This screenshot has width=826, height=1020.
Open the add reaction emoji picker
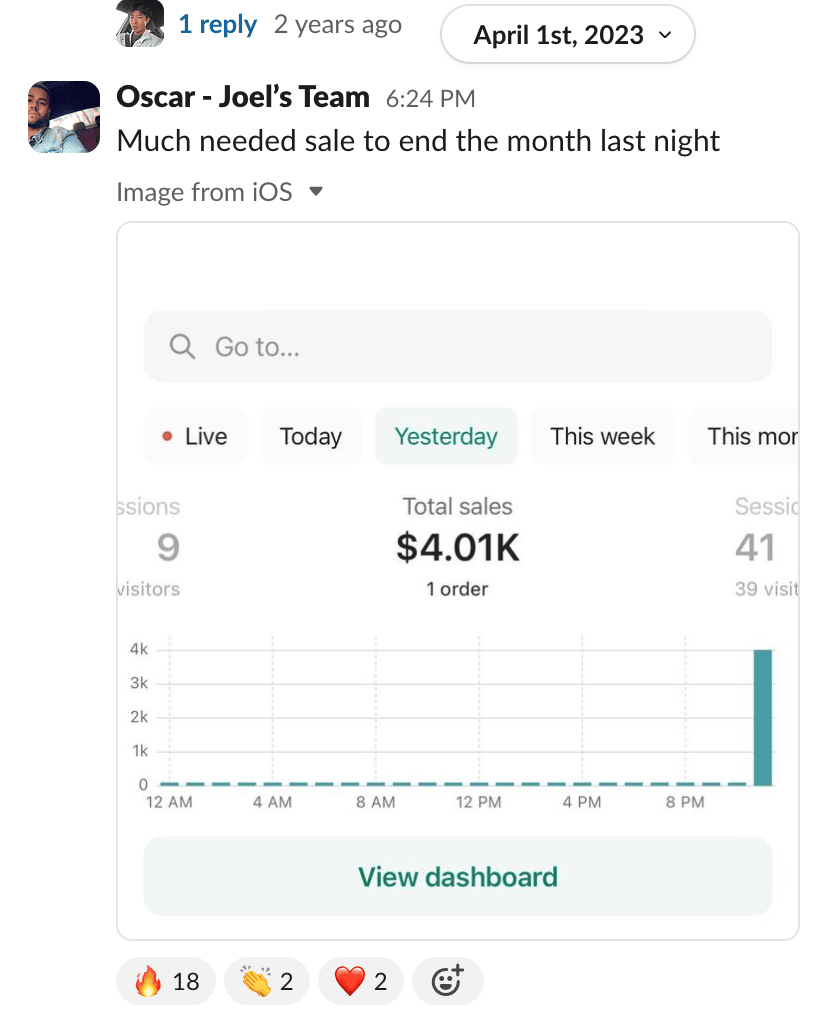coord(446,981)
